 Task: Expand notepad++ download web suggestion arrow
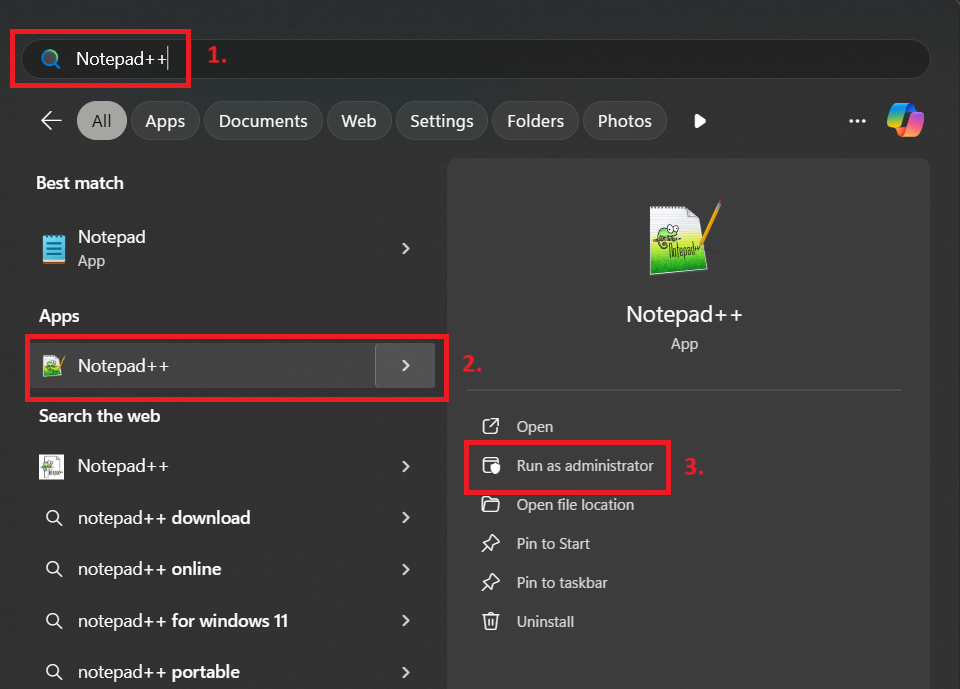pyautogui.click(x=406, y=518)
